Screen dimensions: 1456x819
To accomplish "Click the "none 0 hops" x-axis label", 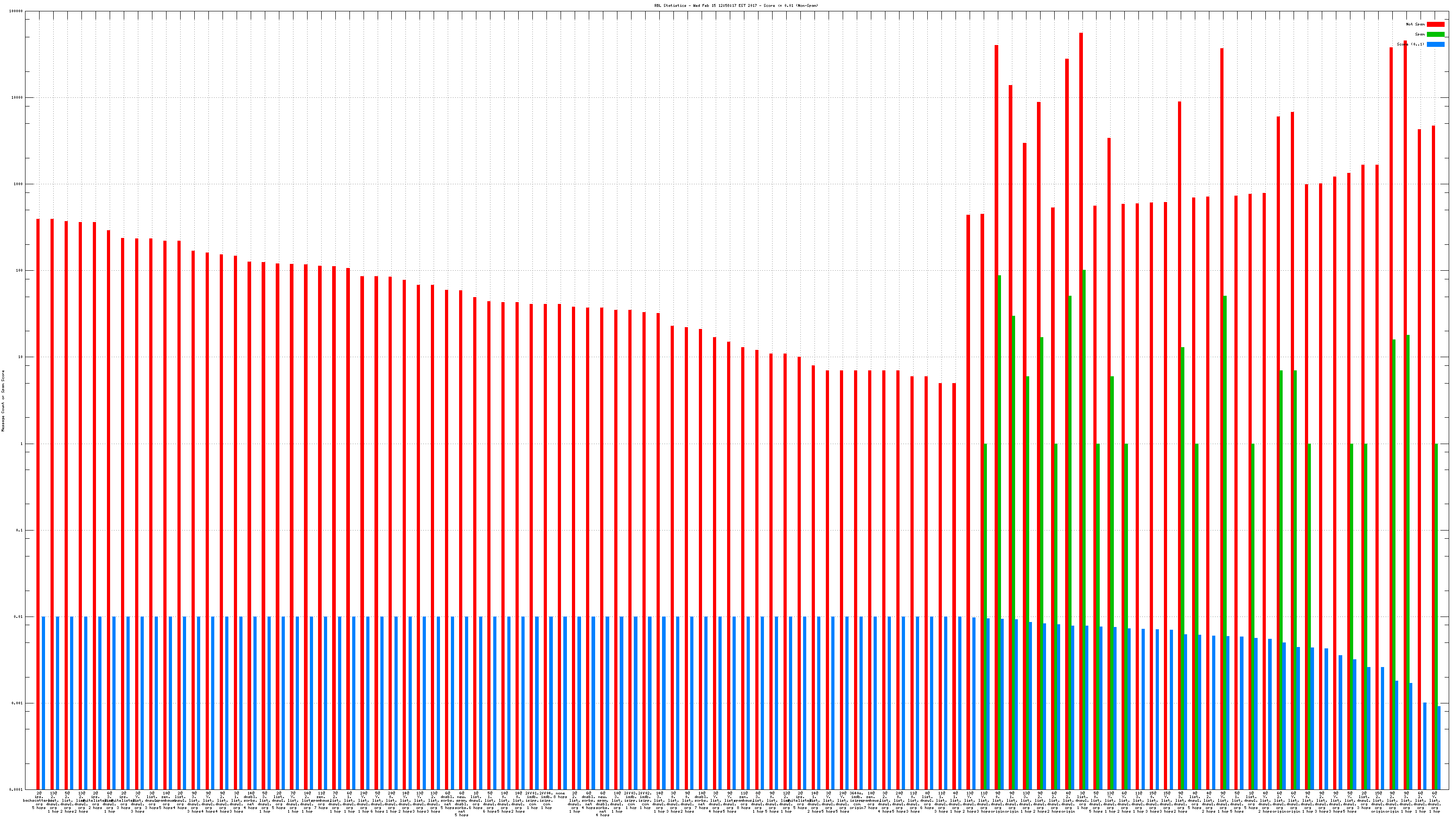I will click(560, 795).
